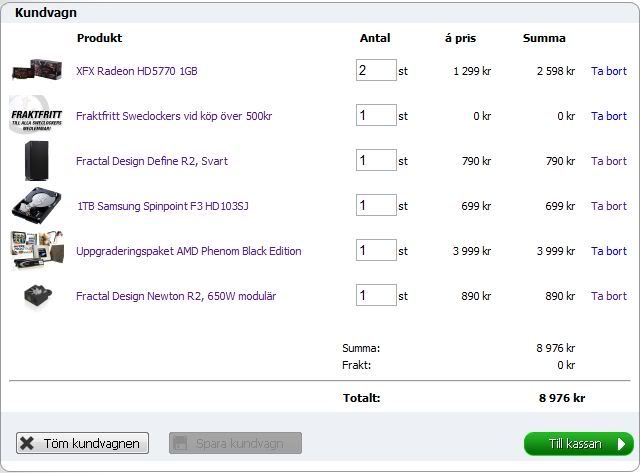
Task: Click quantity field for XFX Radeon HD5770
Action: [x=375, y=71]
